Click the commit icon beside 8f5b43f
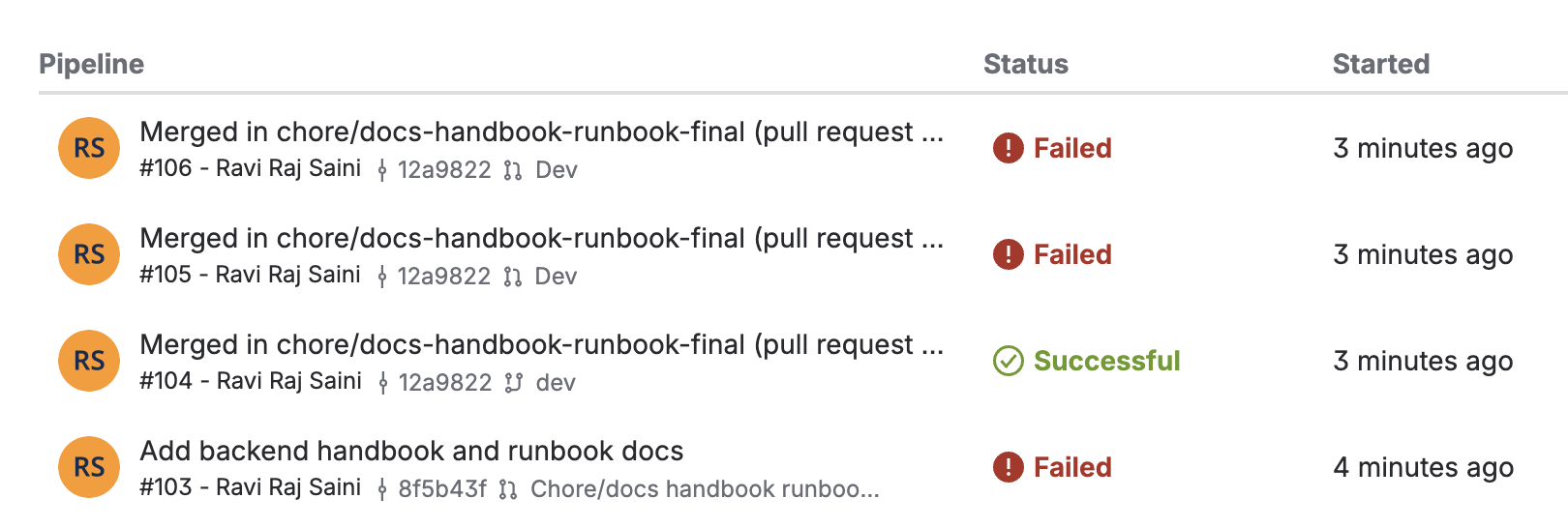 (x=382, y=489)
